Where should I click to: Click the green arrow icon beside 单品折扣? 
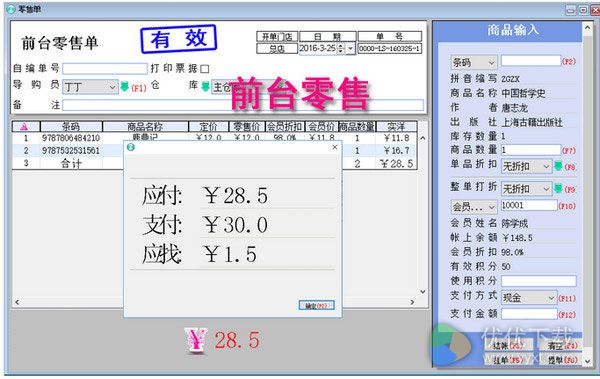(x=558, y=166)
